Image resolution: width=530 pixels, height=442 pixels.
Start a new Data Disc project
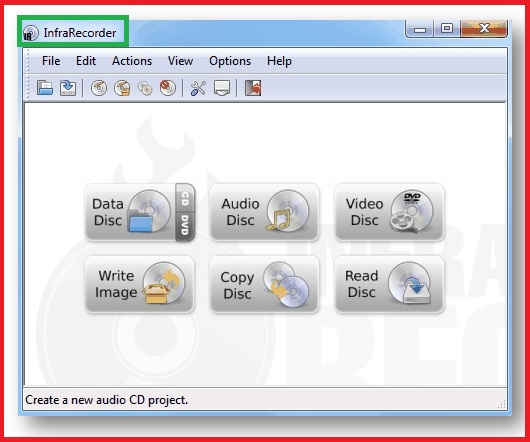(130, 212)
